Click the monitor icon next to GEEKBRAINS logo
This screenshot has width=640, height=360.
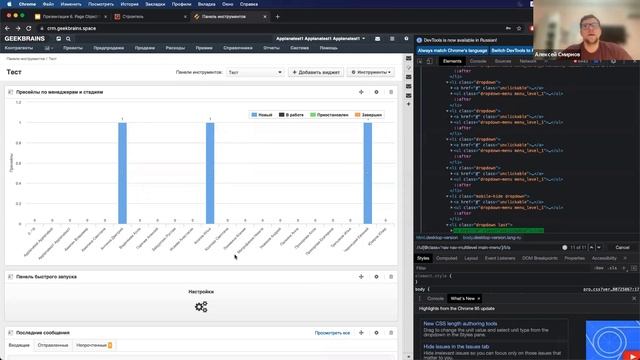coord(58,39)
